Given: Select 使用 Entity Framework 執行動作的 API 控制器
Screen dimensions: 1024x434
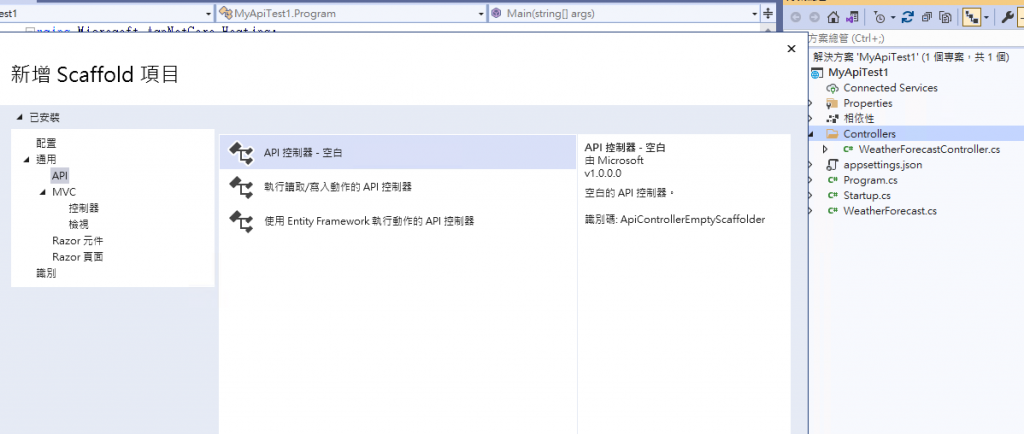Looking at the screenshot, I should coord(398,221).
